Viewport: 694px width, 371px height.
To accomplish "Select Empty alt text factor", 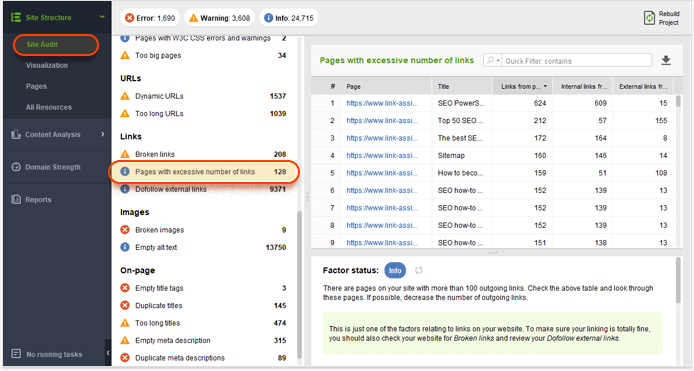I will click(204, 247).
